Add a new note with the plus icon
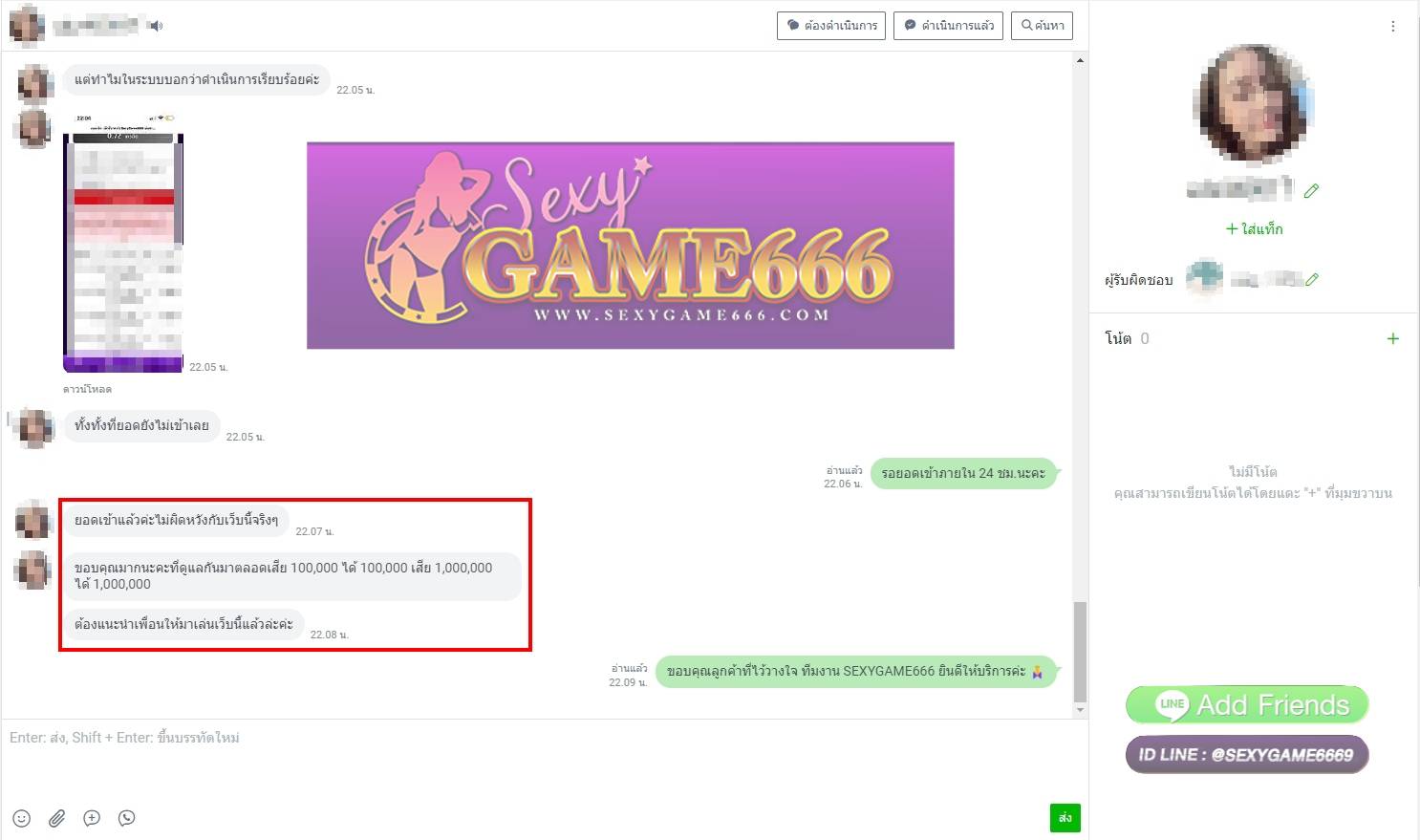This screenshot has height=840, width=1420. (x=1392, y=338)
